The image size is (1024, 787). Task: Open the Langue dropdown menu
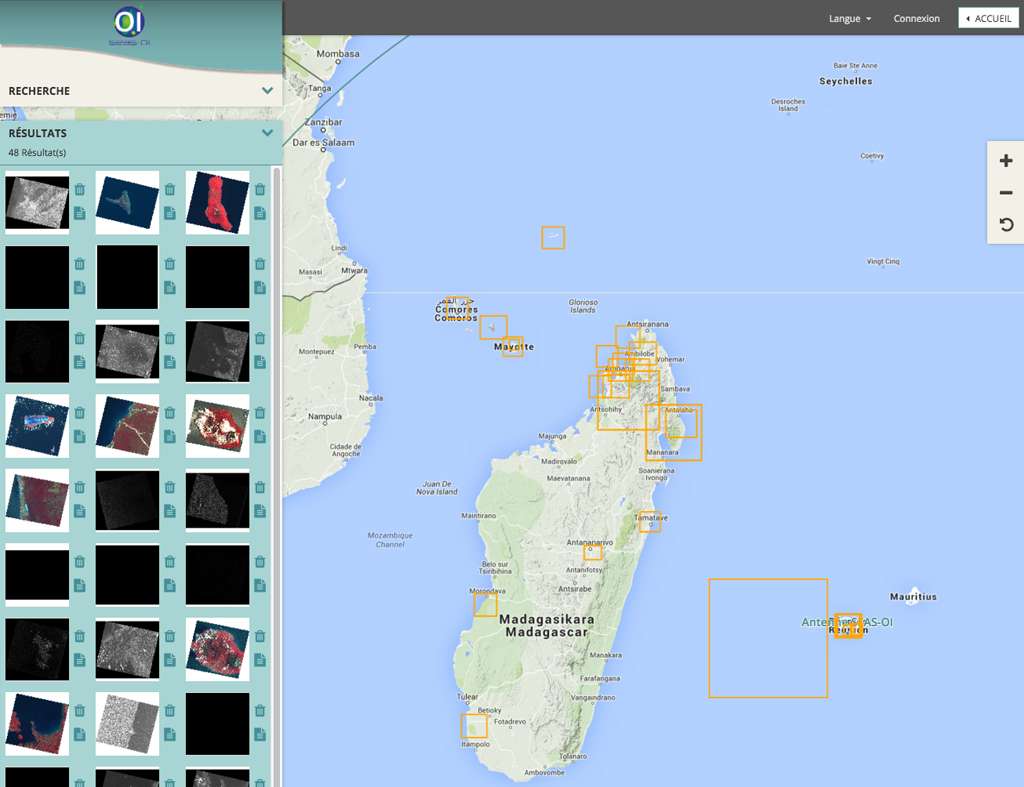[x=850, y=18]
